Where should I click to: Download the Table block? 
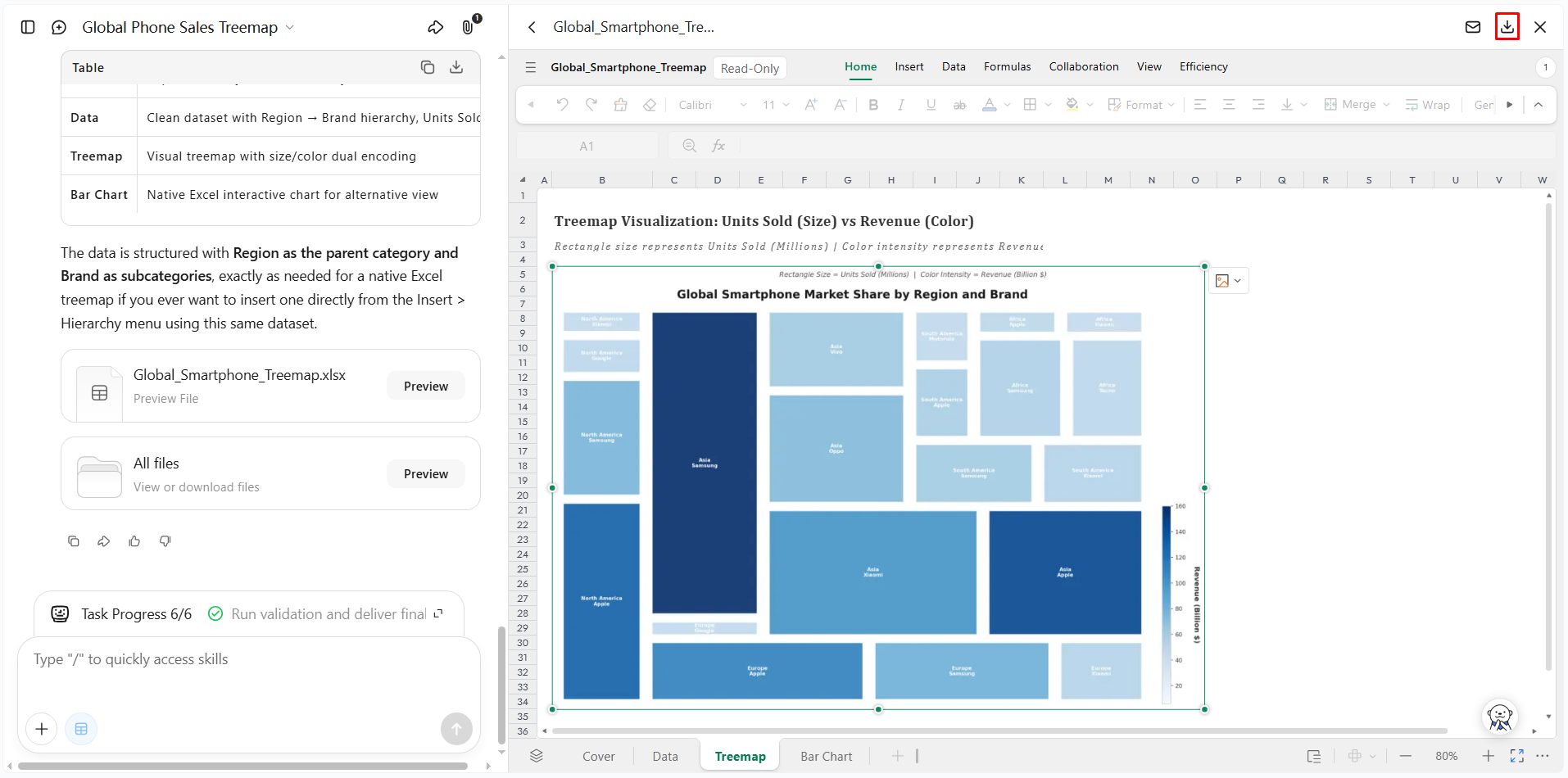456,67
